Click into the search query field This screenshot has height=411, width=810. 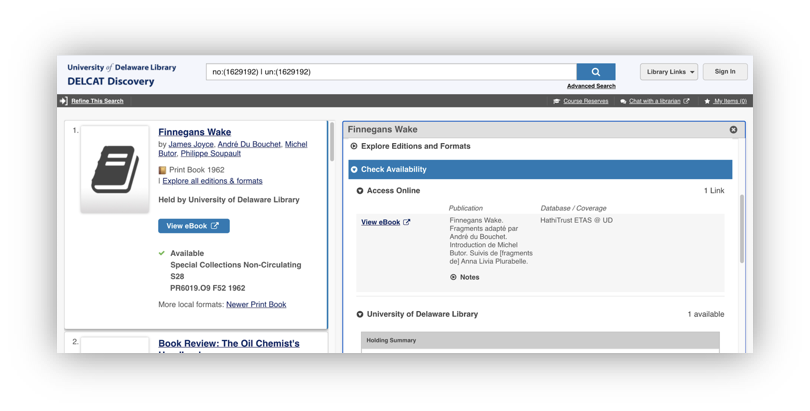[391, 72]
